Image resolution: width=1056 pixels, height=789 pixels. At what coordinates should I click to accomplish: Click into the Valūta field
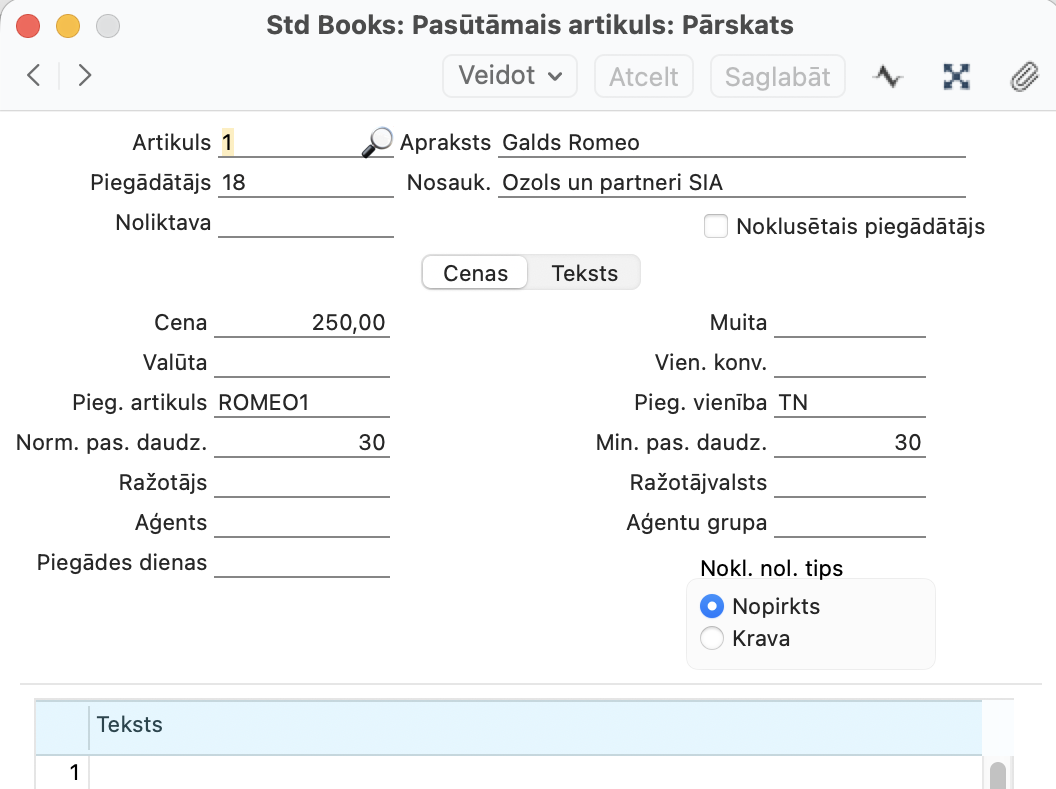tap(302, 363)
